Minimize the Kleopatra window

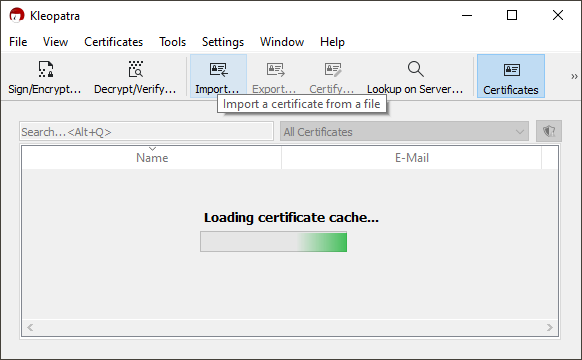(467, 16)
